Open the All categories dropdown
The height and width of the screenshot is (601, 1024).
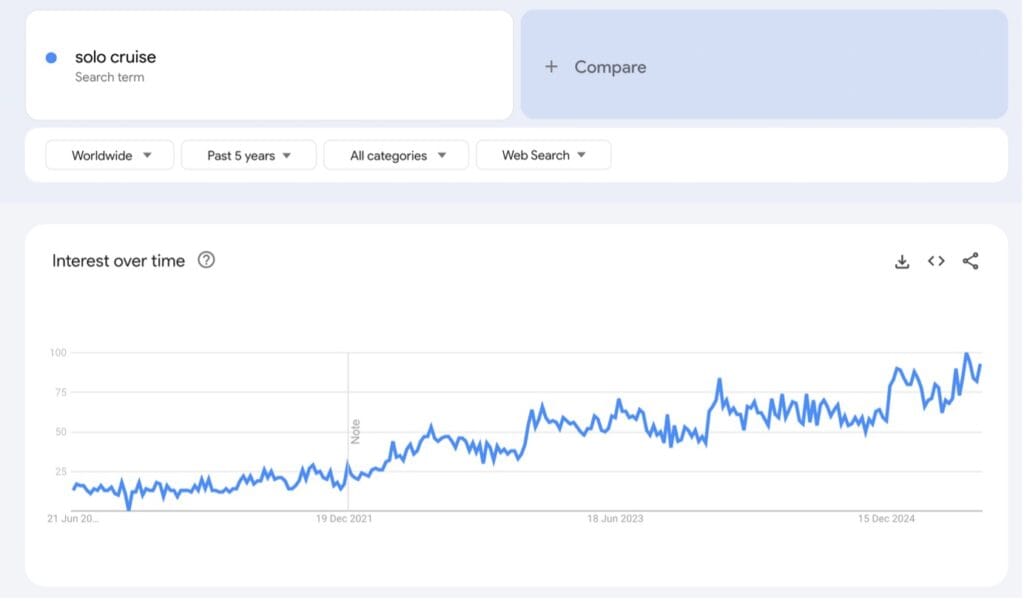[x=396, y=155]
